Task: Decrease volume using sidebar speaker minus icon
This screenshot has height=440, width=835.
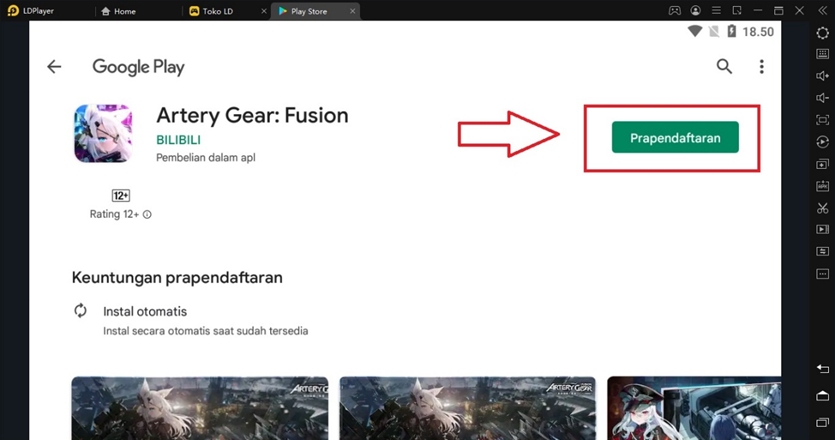Action: pyautogui.click(x=822, y=98)
